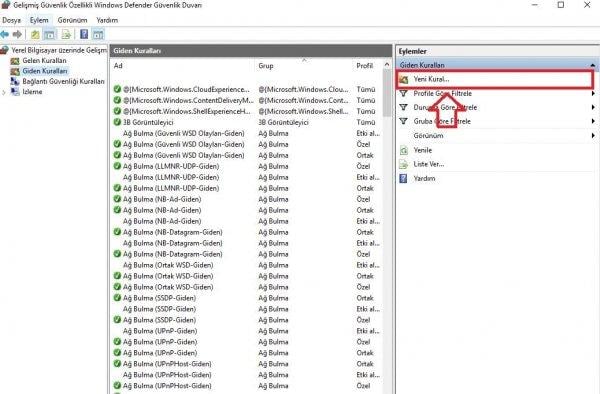This screenshot has width=600, height=394.
Task: Go forward with the toolbar right arrow
Action: pos(17,34)
